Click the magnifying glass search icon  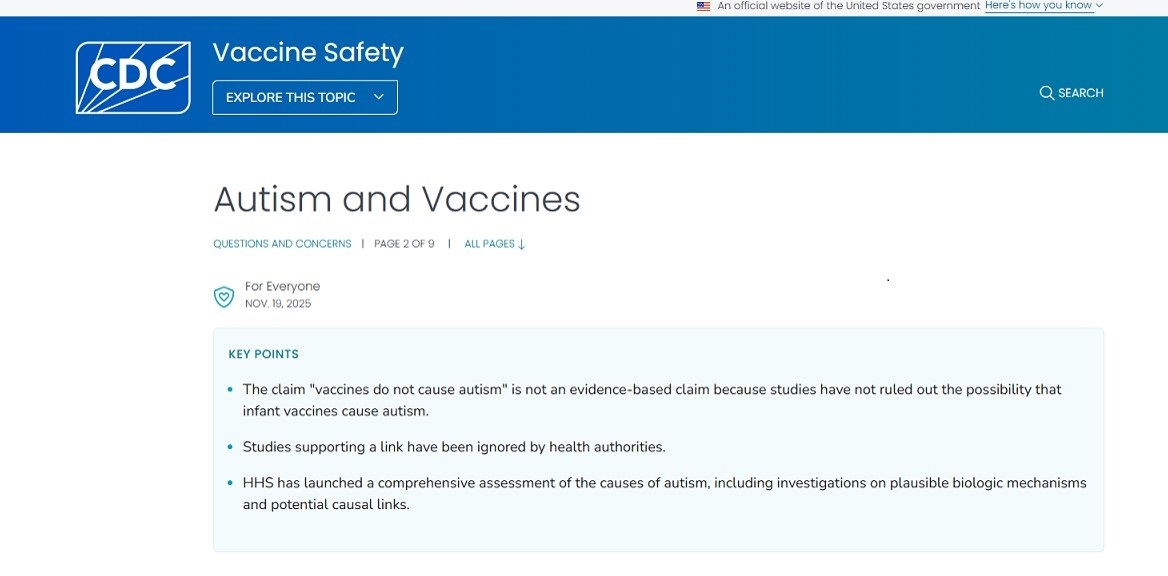1046,93
